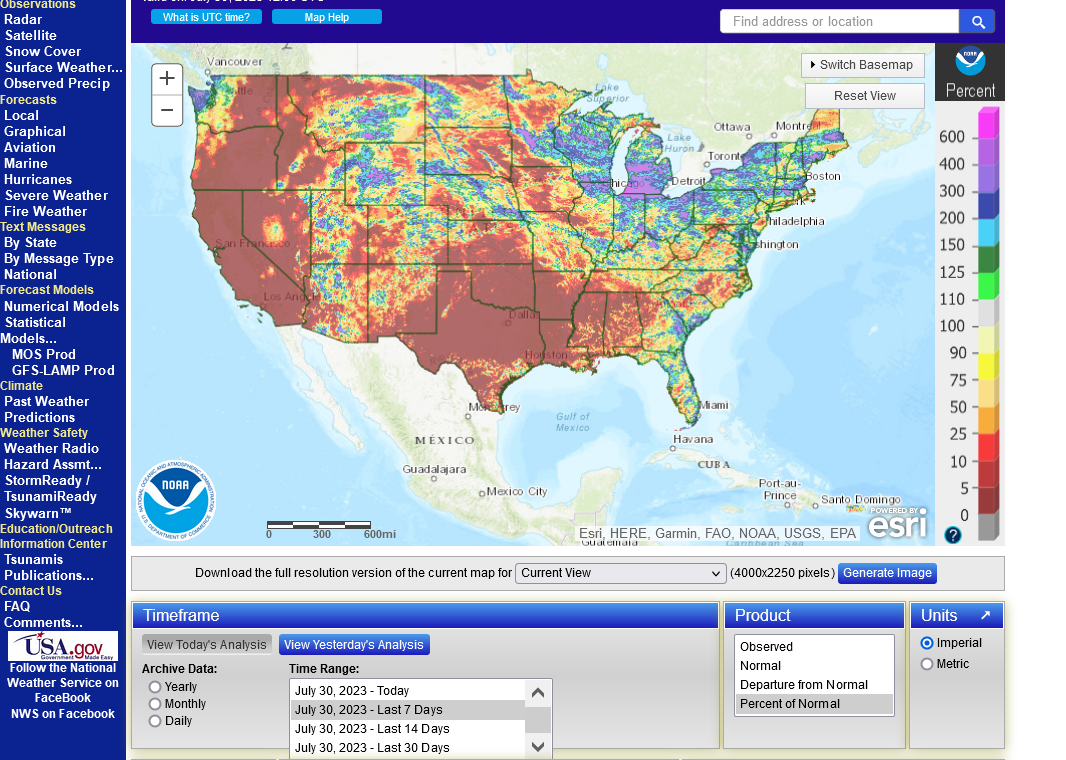This screenshot has width=1066, height=760.
Task: Click the USA.gov logo
Action: (x=63, y=646)
